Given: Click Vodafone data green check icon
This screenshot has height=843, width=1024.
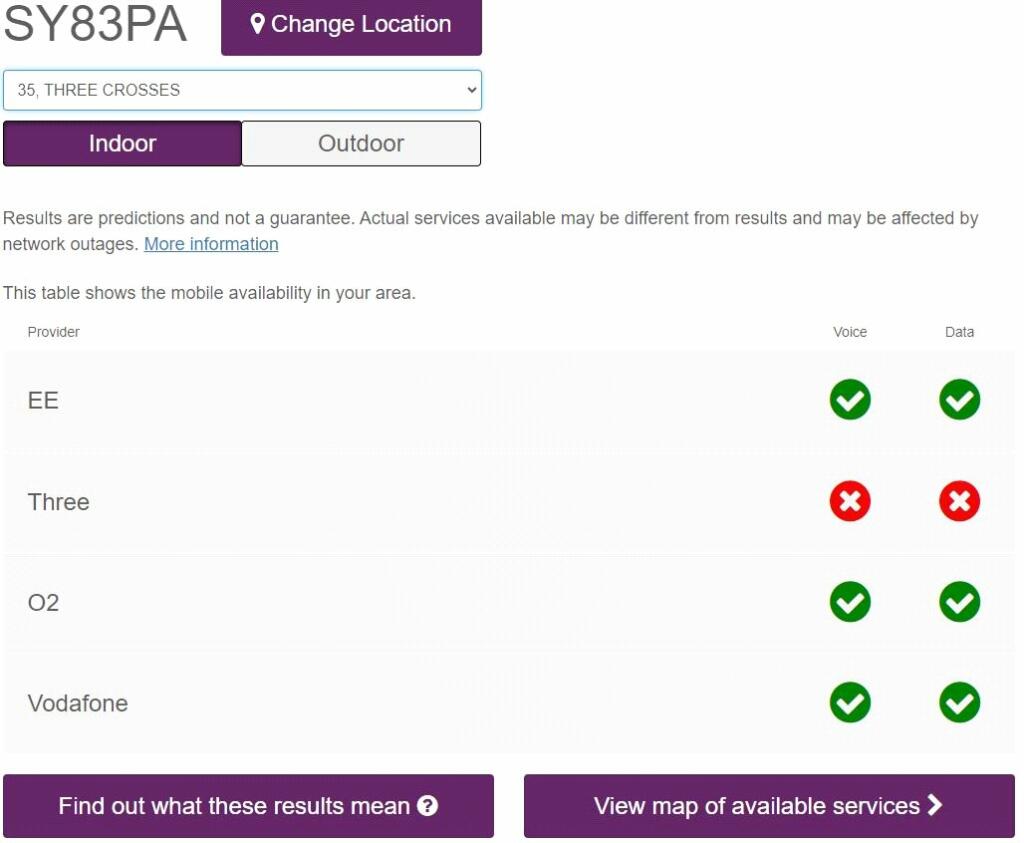Looking at the screenshot, I should click(959, 703).
